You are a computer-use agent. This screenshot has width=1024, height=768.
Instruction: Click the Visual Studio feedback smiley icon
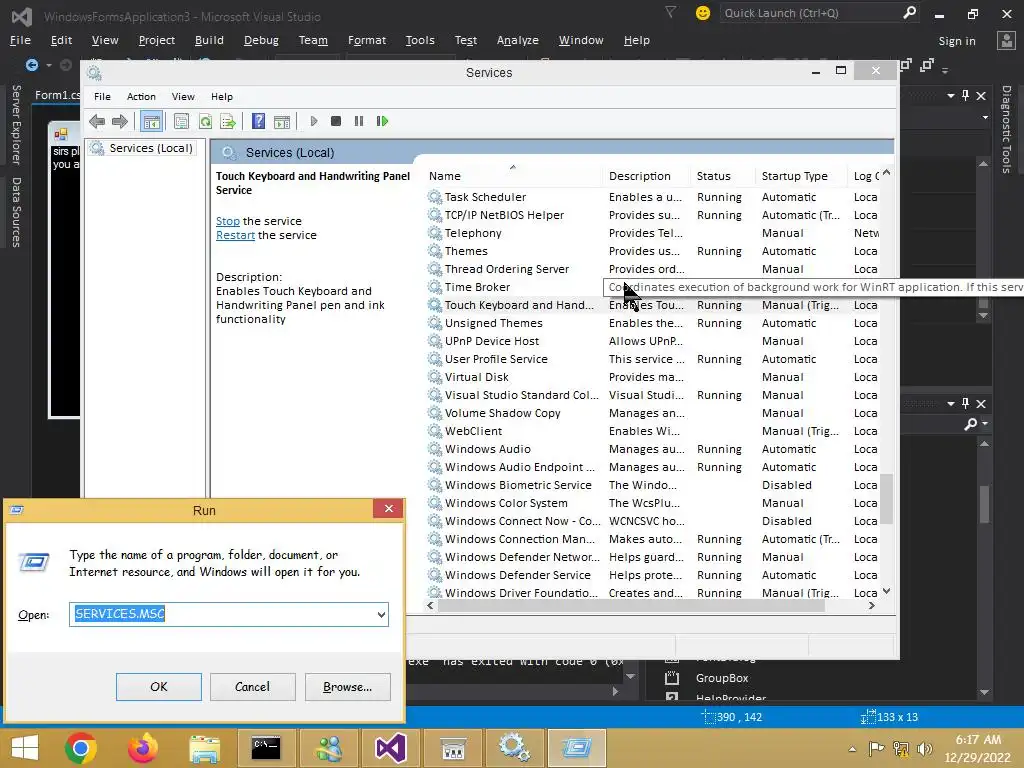tap(703, 13)
